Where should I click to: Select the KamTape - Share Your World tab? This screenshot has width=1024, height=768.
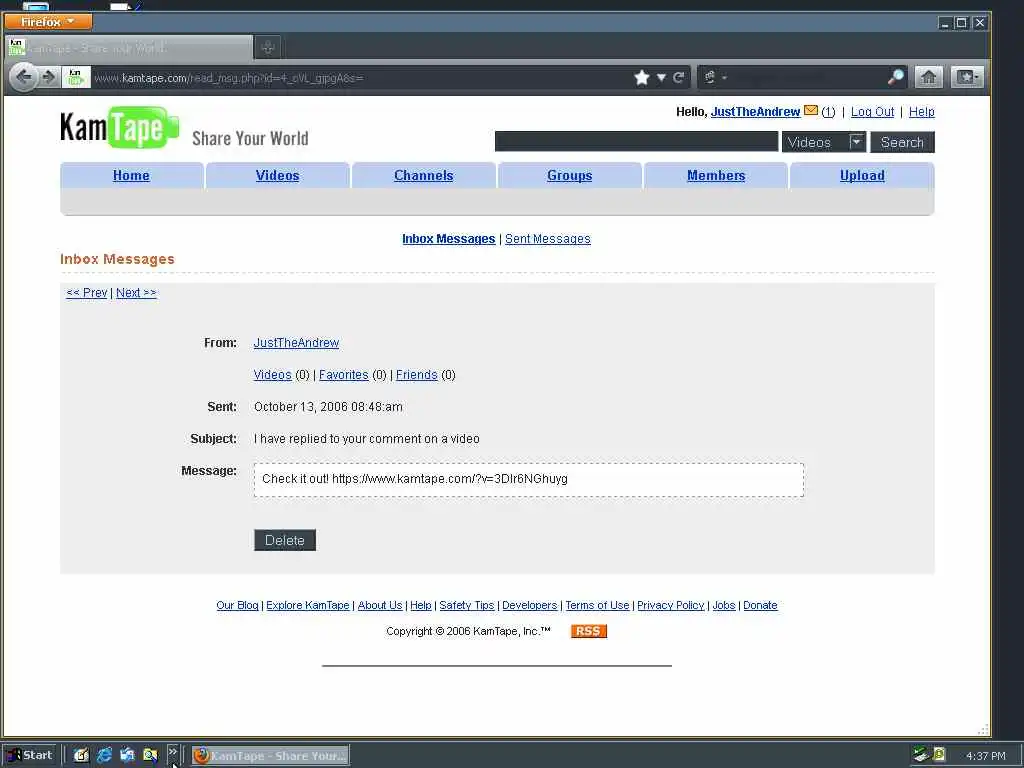(129, 48)
